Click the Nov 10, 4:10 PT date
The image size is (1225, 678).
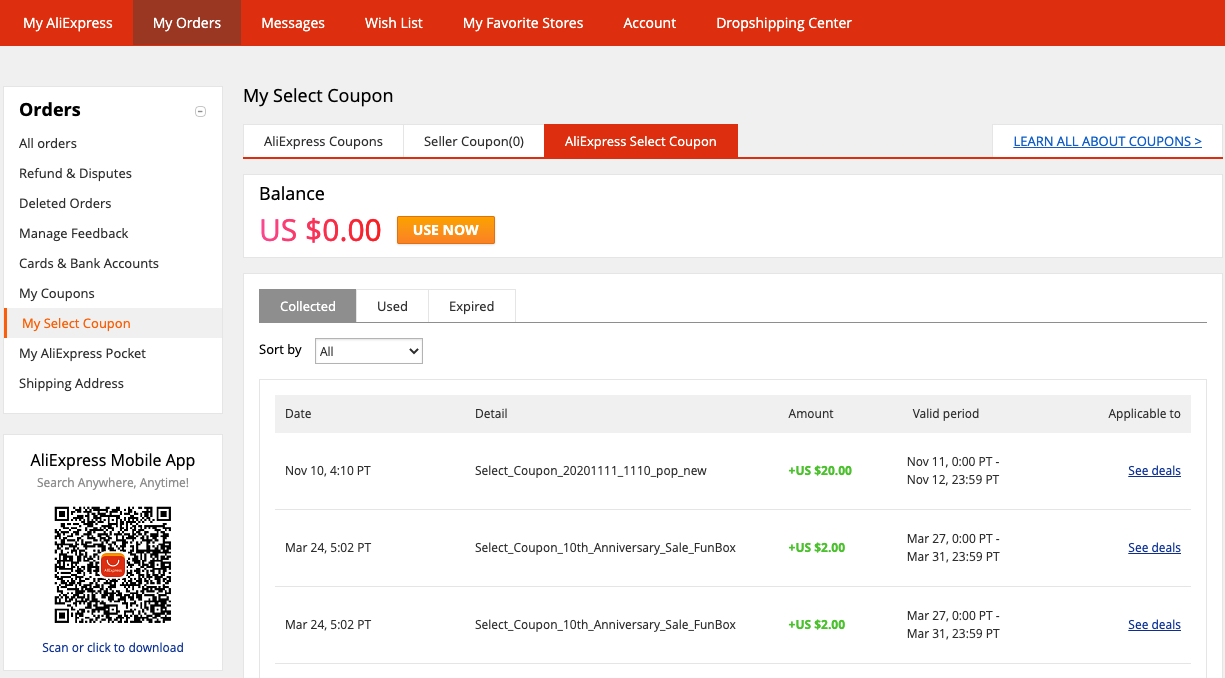point(328,470)
